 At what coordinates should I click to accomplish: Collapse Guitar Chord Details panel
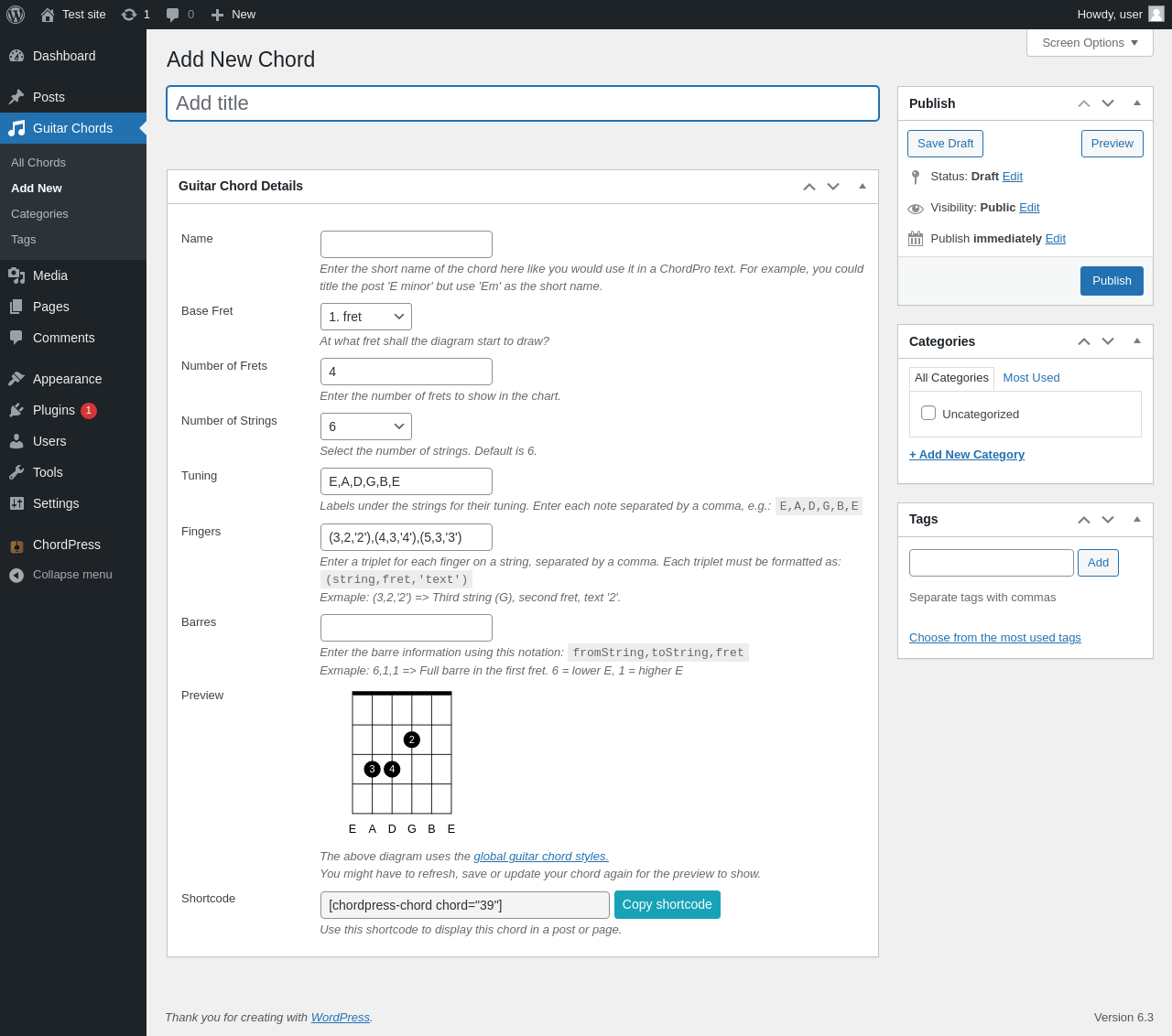863,186
